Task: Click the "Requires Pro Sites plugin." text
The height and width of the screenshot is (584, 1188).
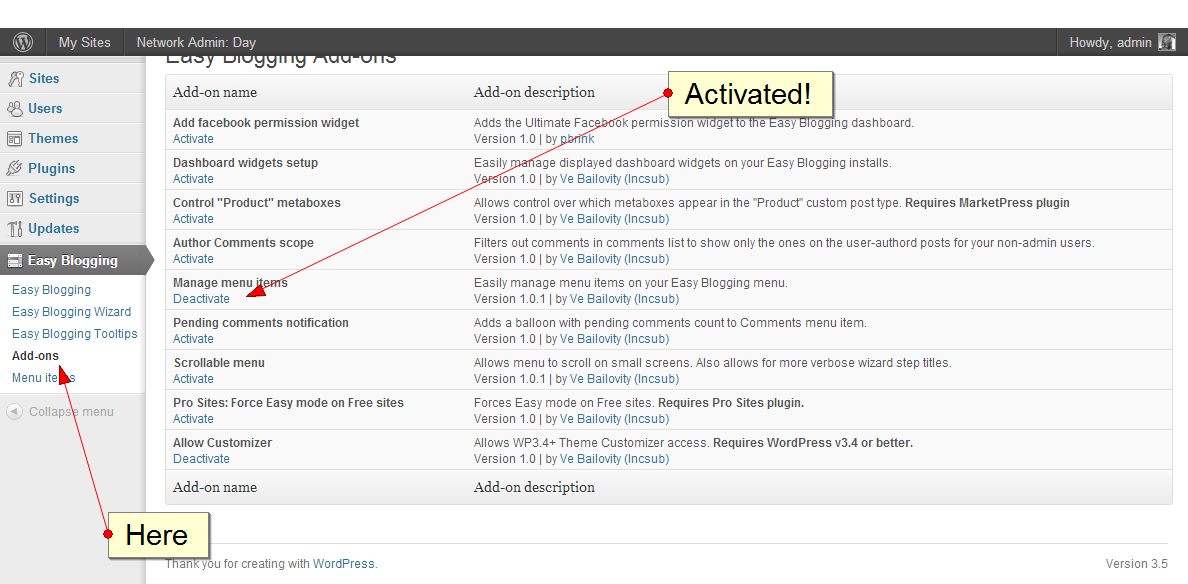Action: coord(731,403)
